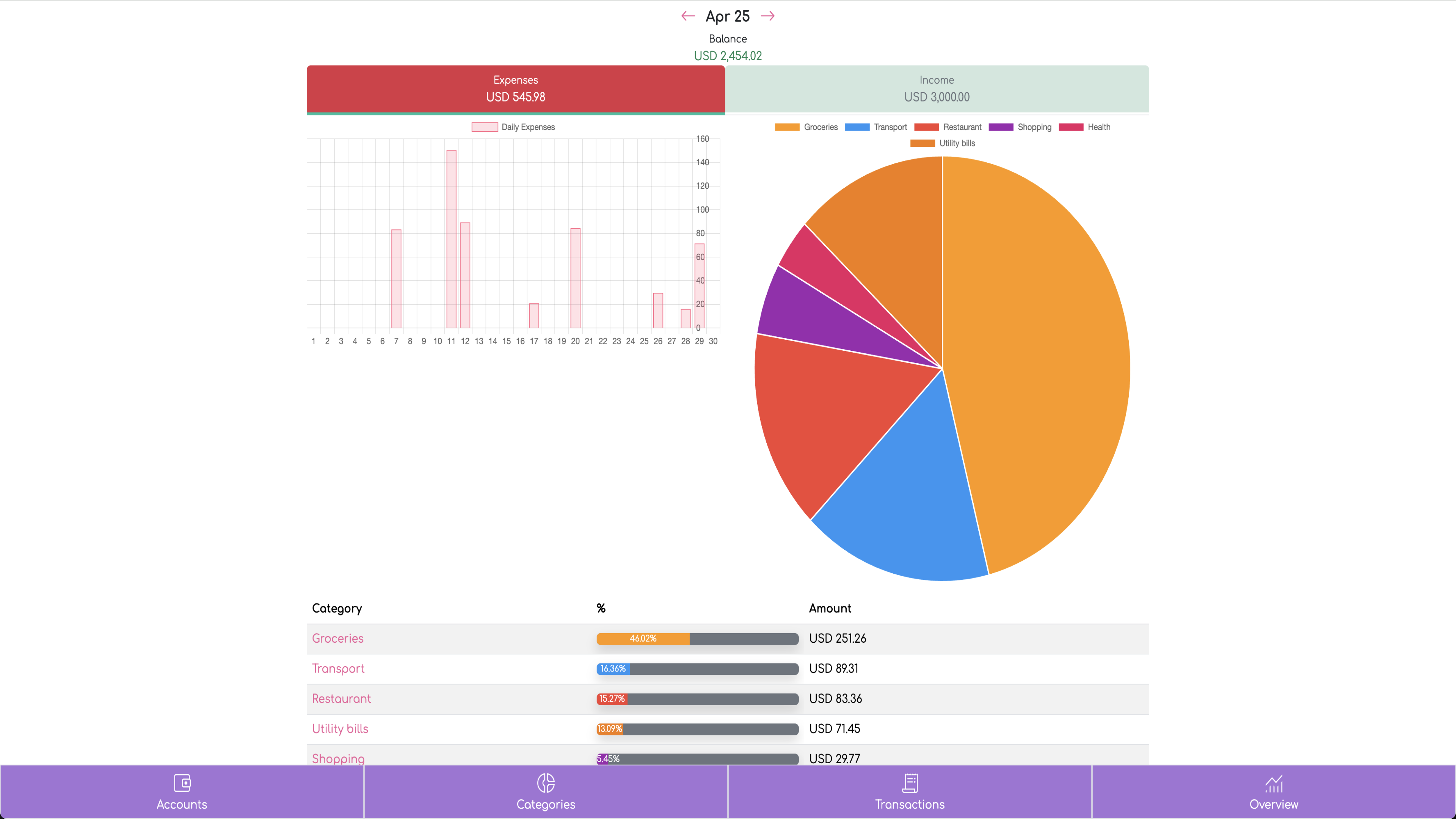The height and width of the screenshot is (819, 1456).
Task: Open the Groceries category link
Action: pos(337,638)
